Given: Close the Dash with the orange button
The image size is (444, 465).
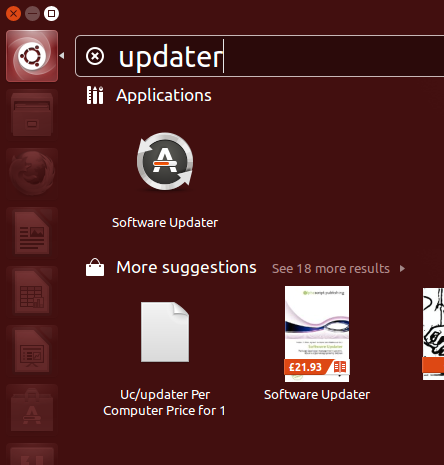Looking at the screenshot, I should [13, 14].
